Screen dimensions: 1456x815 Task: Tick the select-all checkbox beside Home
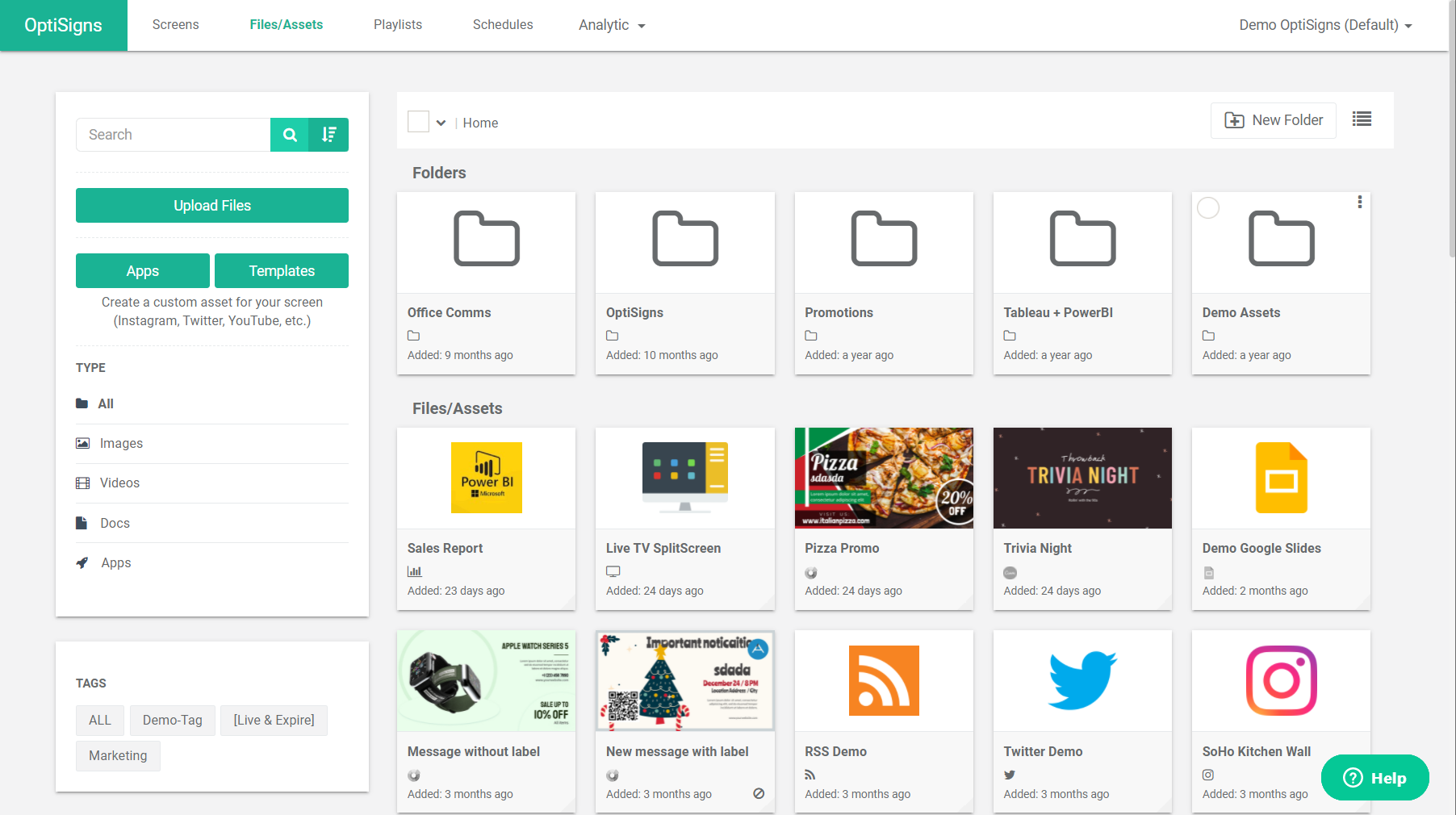[x=418, y=122]
